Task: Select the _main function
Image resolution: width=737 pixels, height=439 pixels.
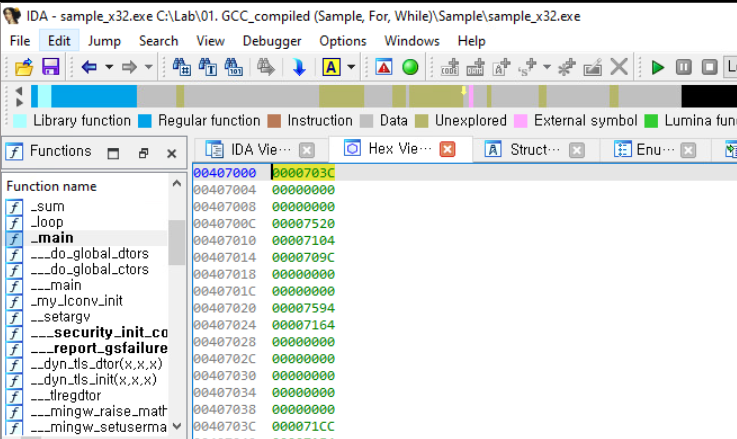Action: 52,238
